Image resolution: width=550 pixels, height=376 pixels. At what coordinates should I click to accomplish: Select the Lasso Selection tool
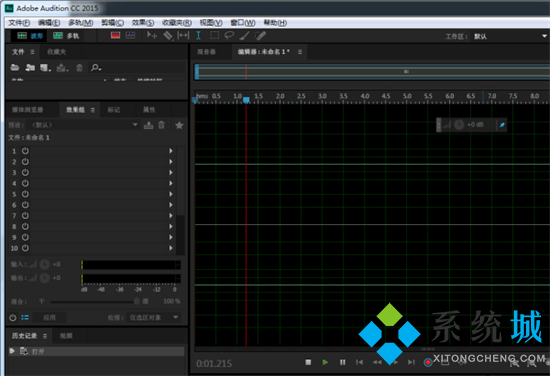pyautogui.click(x=229, y=35)
